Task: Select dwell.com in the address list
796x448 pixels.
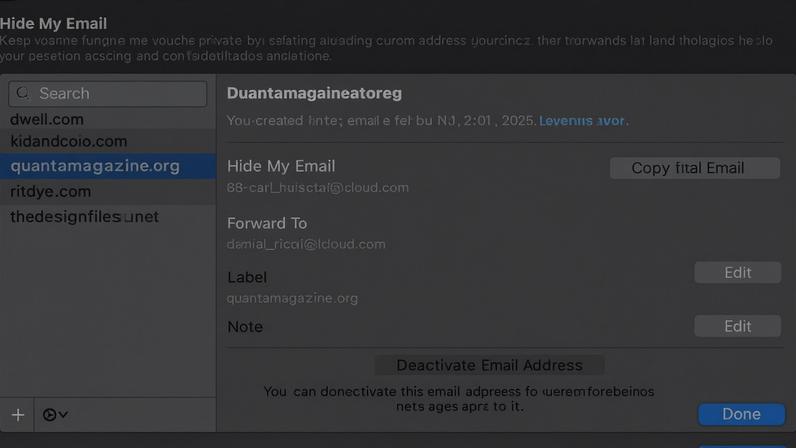Action: (108, 119)
